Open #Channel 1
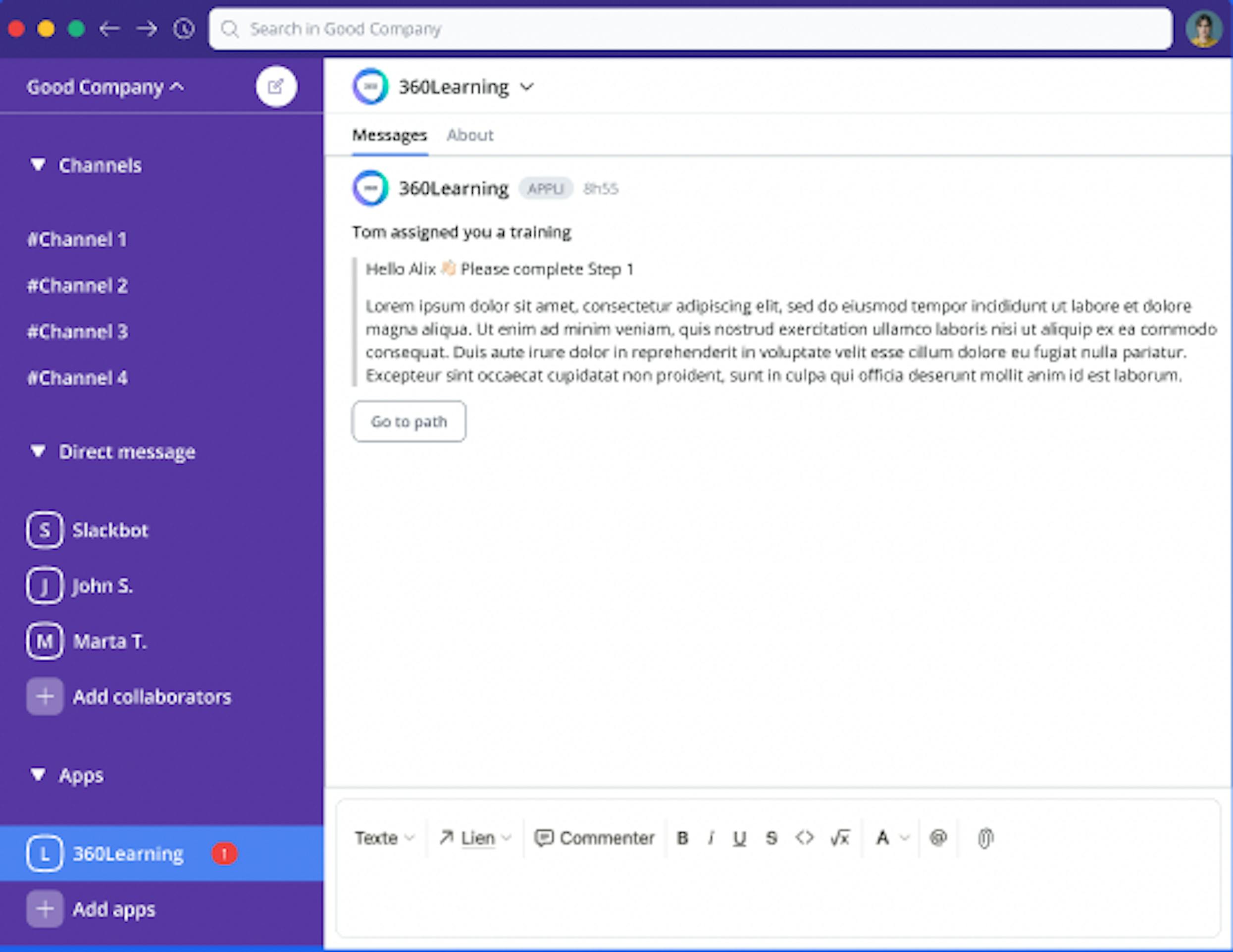This screenshot has height=952, width=1233. click(x=77, y=239)
